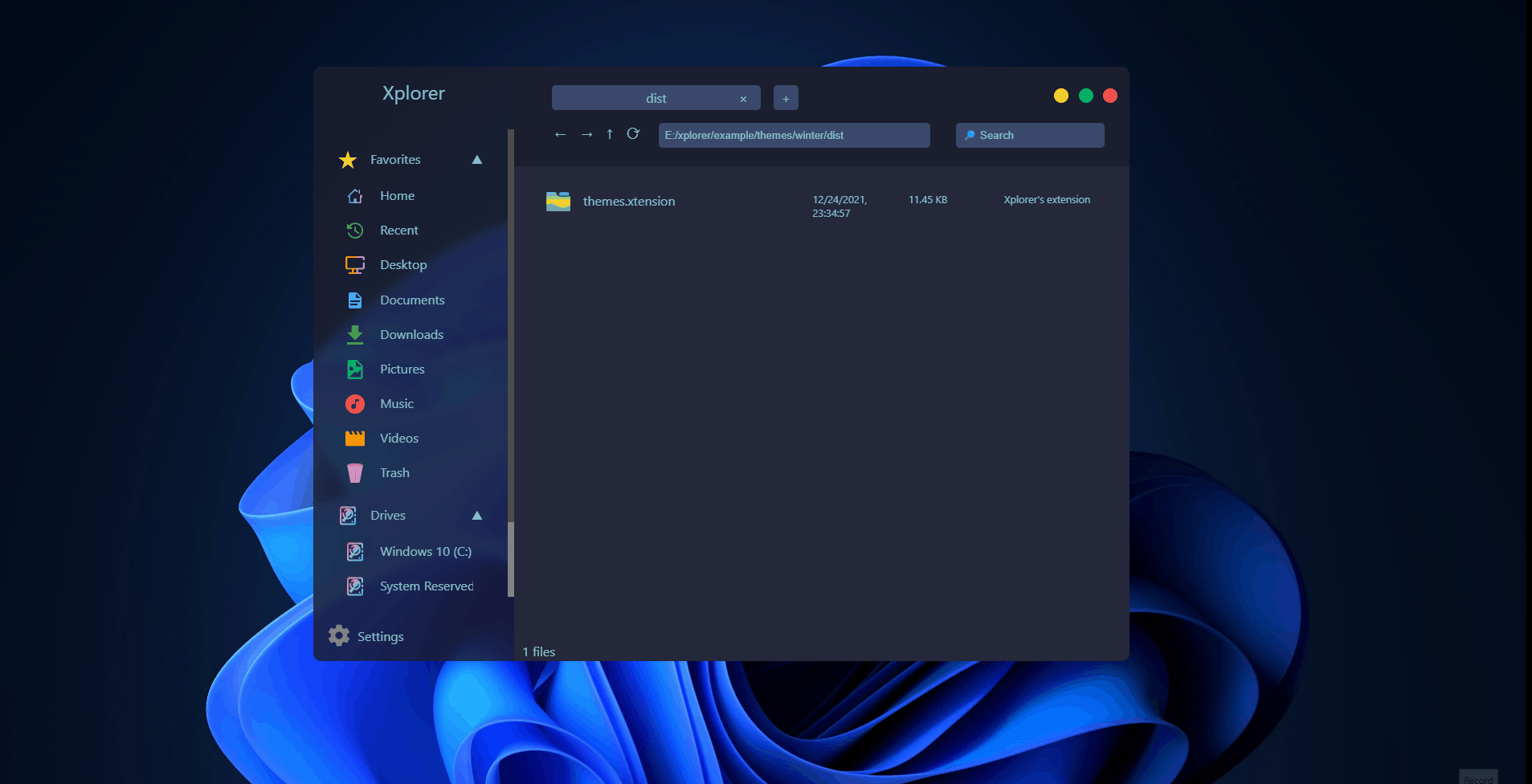Collapse the Drives section arrow
The image size is (1532, 784).
(477, 516)
